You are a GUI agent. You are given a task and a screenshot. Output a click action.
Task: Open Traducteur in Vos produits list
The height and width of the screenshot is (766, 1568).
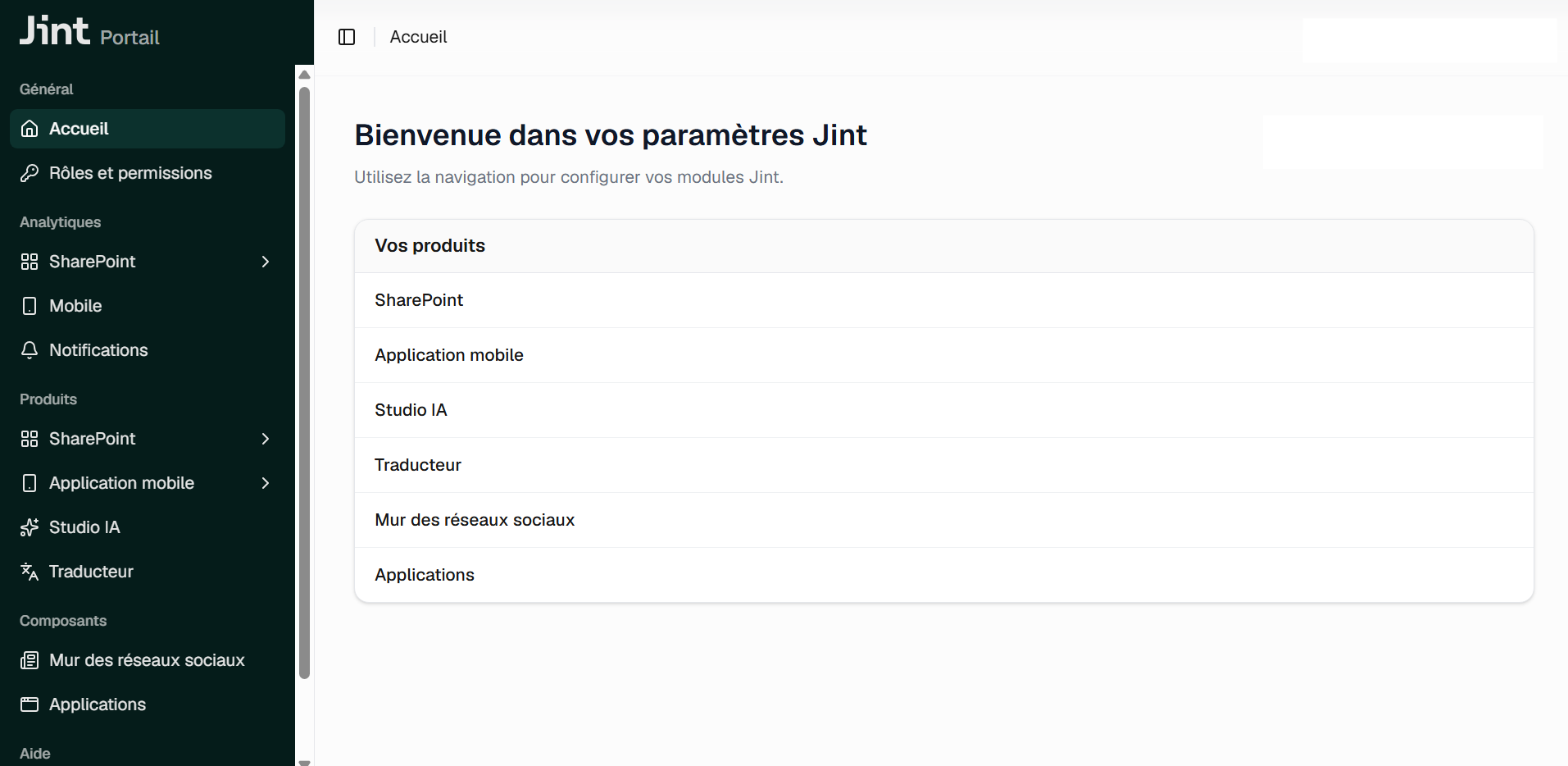(943, 465)
